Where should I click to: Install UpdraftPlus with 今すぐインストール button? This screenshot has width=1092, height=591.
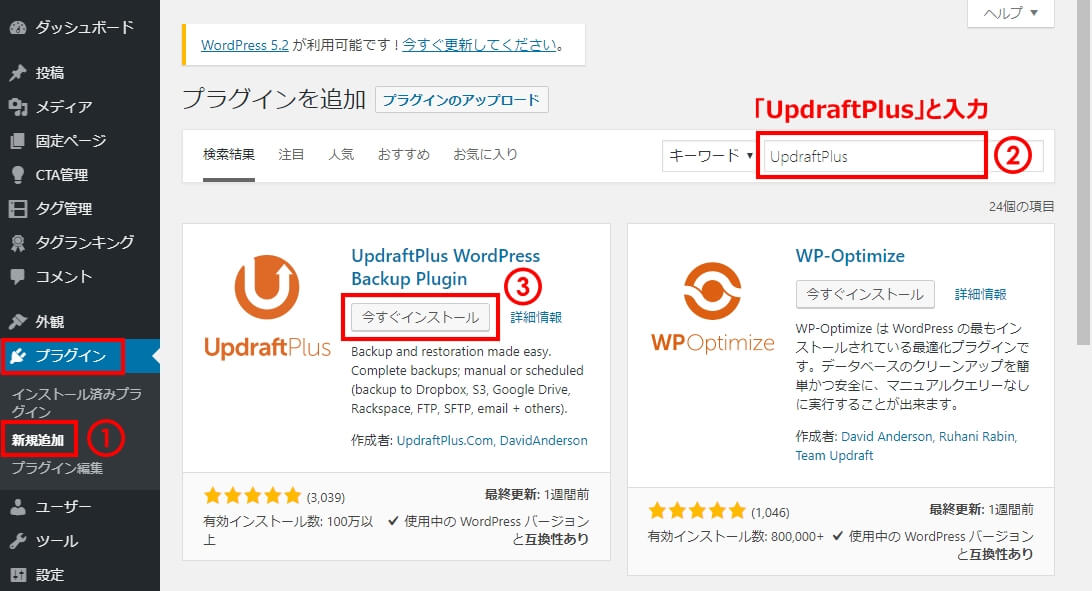[421, 317]
